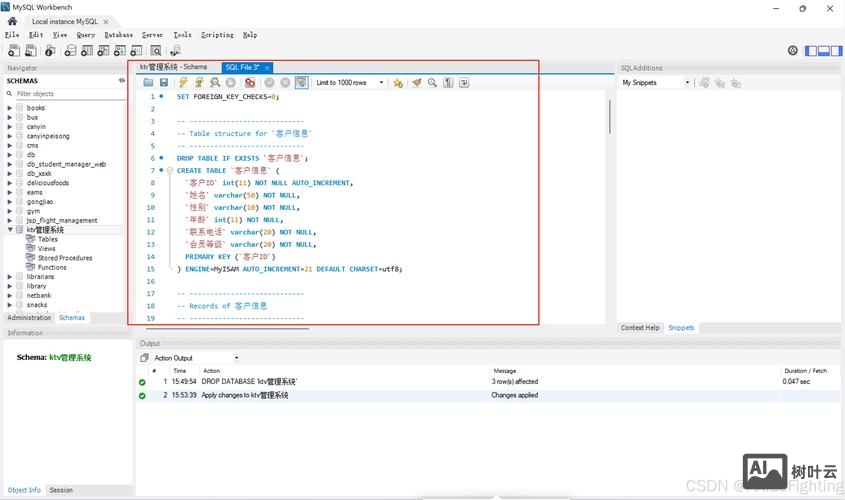Beautify the SQL script broom icon

coord(417,82)
